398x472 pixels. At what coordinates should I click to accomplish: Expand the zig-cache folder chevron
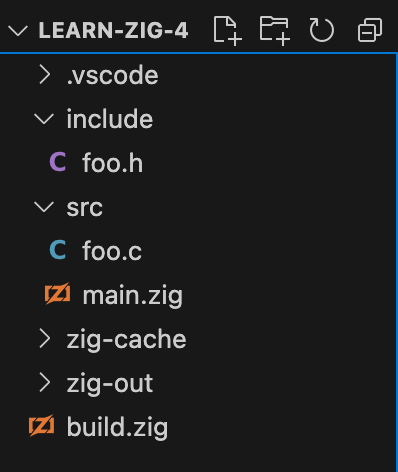[44, 339]
